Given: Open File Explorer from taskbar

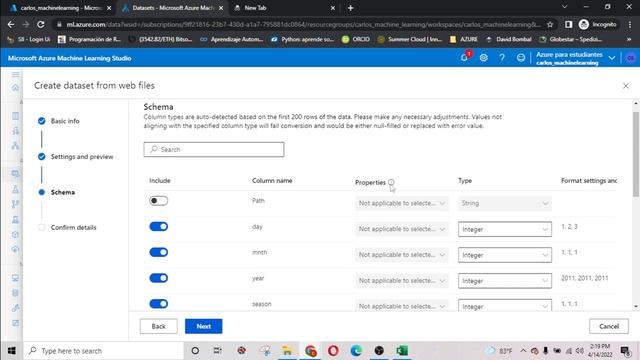Looking at the screenshot, I should (x=287, y=351).
